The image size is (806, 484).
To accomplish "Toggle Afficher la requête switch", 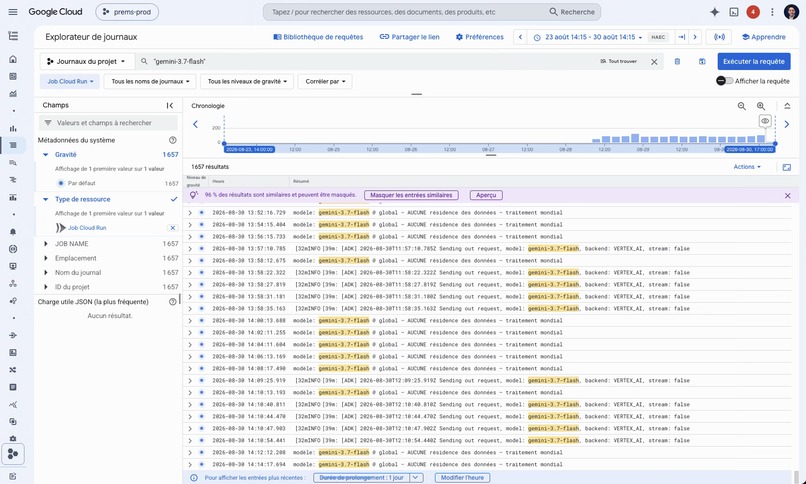I will (x=725, y=81).
